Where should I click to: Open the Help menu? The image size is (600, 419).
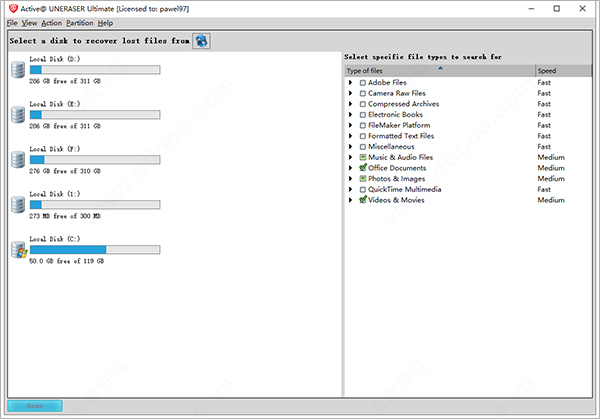click(105, 23)
